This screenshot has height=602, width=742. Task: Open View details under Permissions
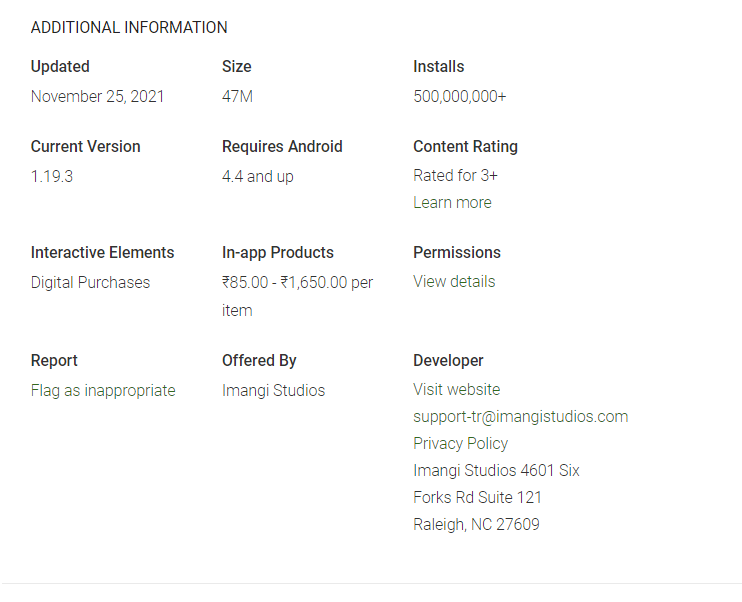click(454, 282)
